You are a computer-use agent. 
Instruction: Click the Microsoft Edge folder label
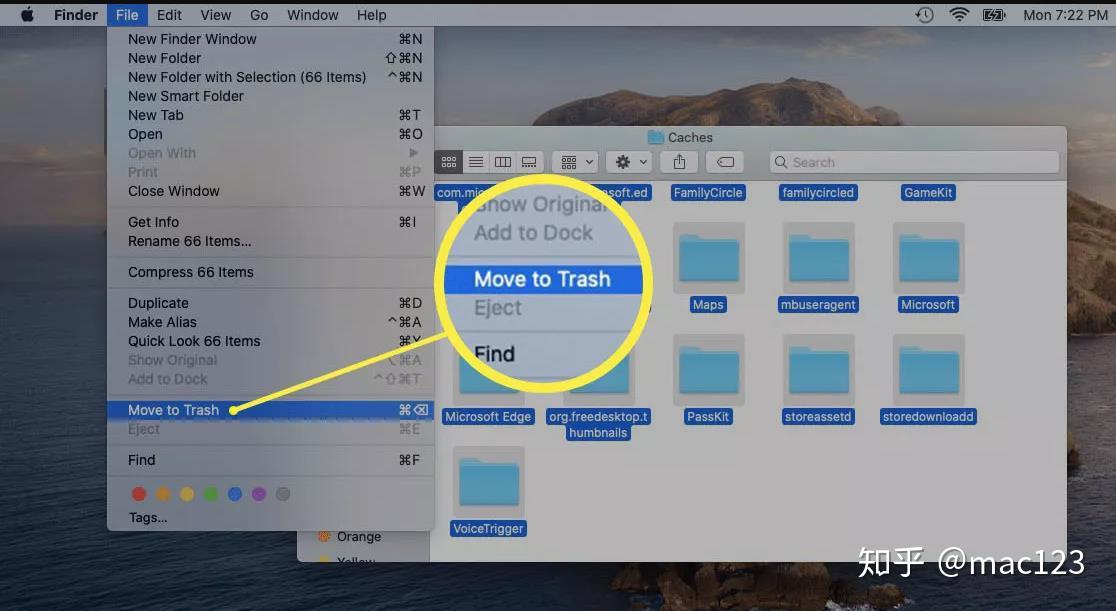pyautogui.click(x=488, y=417)
